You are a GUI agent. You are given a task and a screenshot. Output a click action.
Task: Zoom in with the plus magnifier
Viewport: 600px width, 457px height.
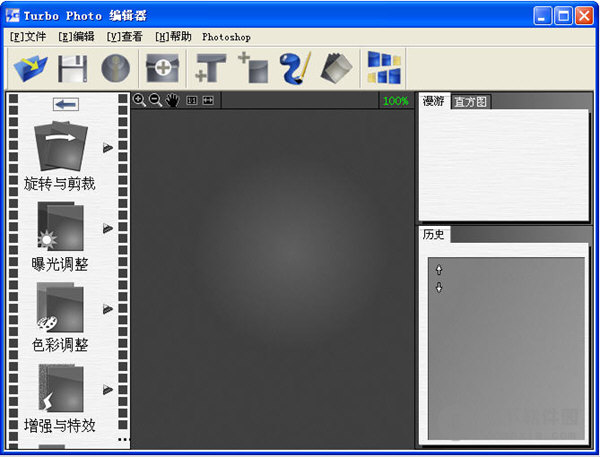[x=139, y=100]
